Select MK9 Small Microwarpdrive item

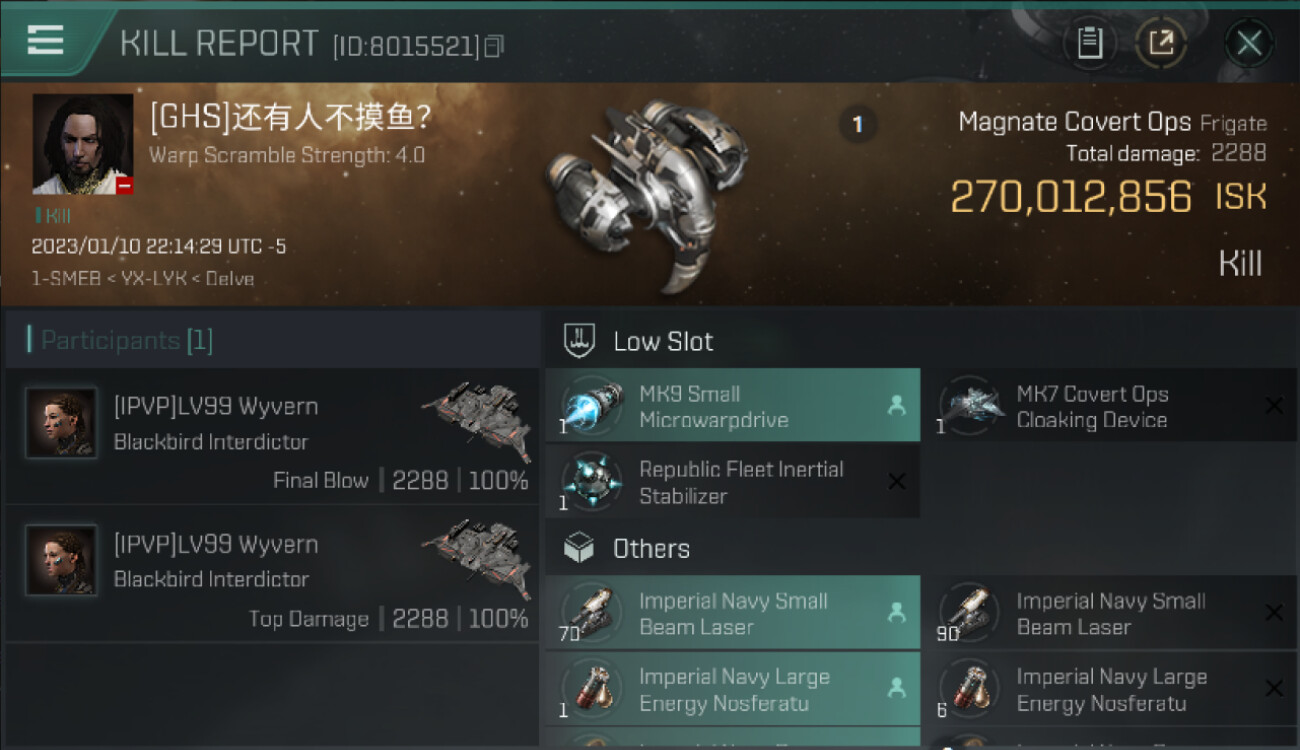(x=732, y=406)
